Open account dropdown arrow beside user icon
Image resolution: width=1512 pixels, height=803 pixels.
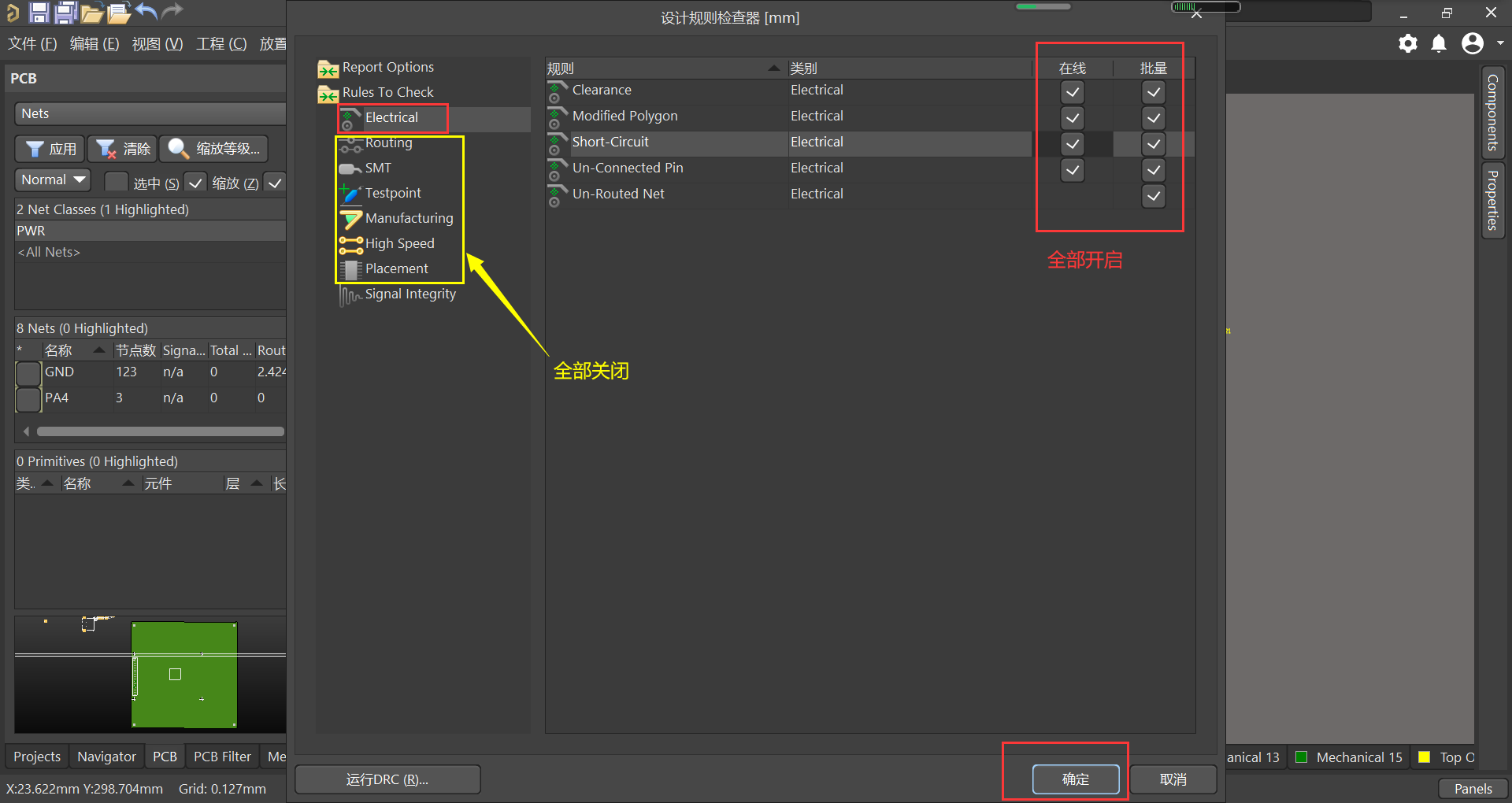[x=1500, y=43]
